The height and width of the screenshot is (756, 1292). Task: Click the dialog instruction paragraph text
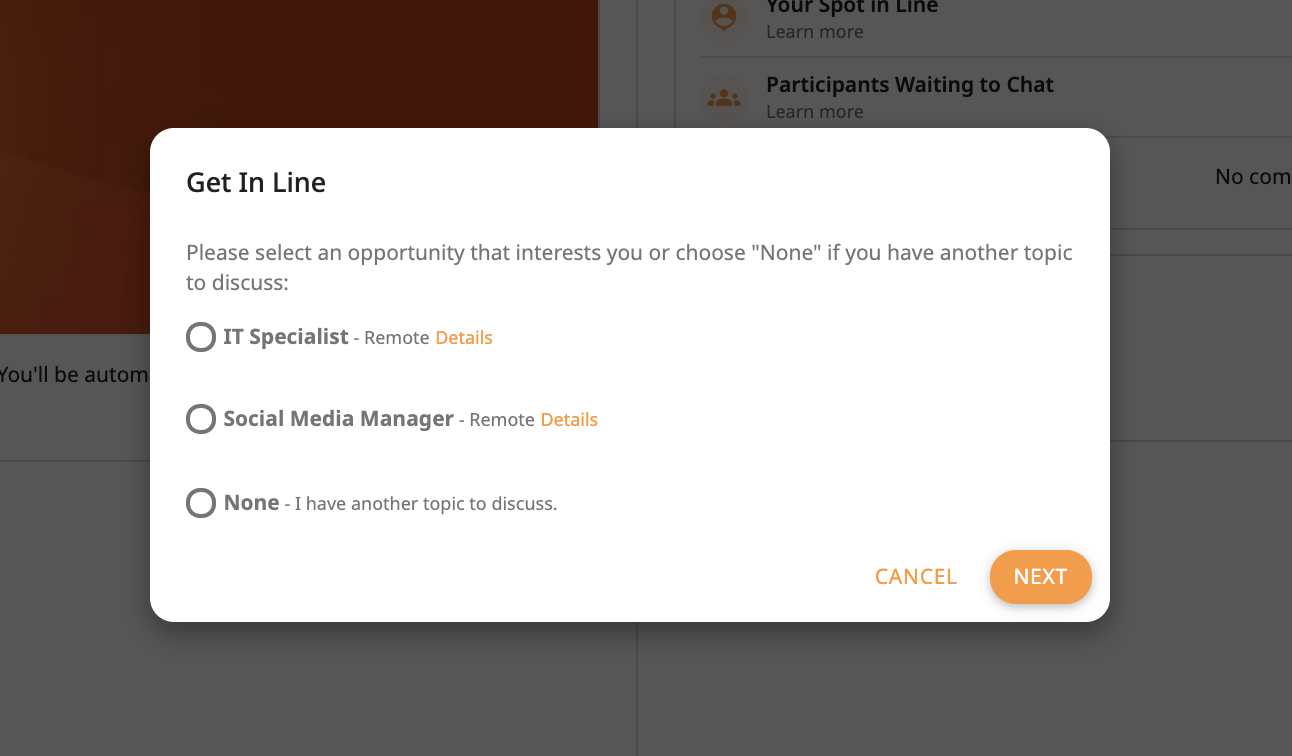(x=629, y=267)
